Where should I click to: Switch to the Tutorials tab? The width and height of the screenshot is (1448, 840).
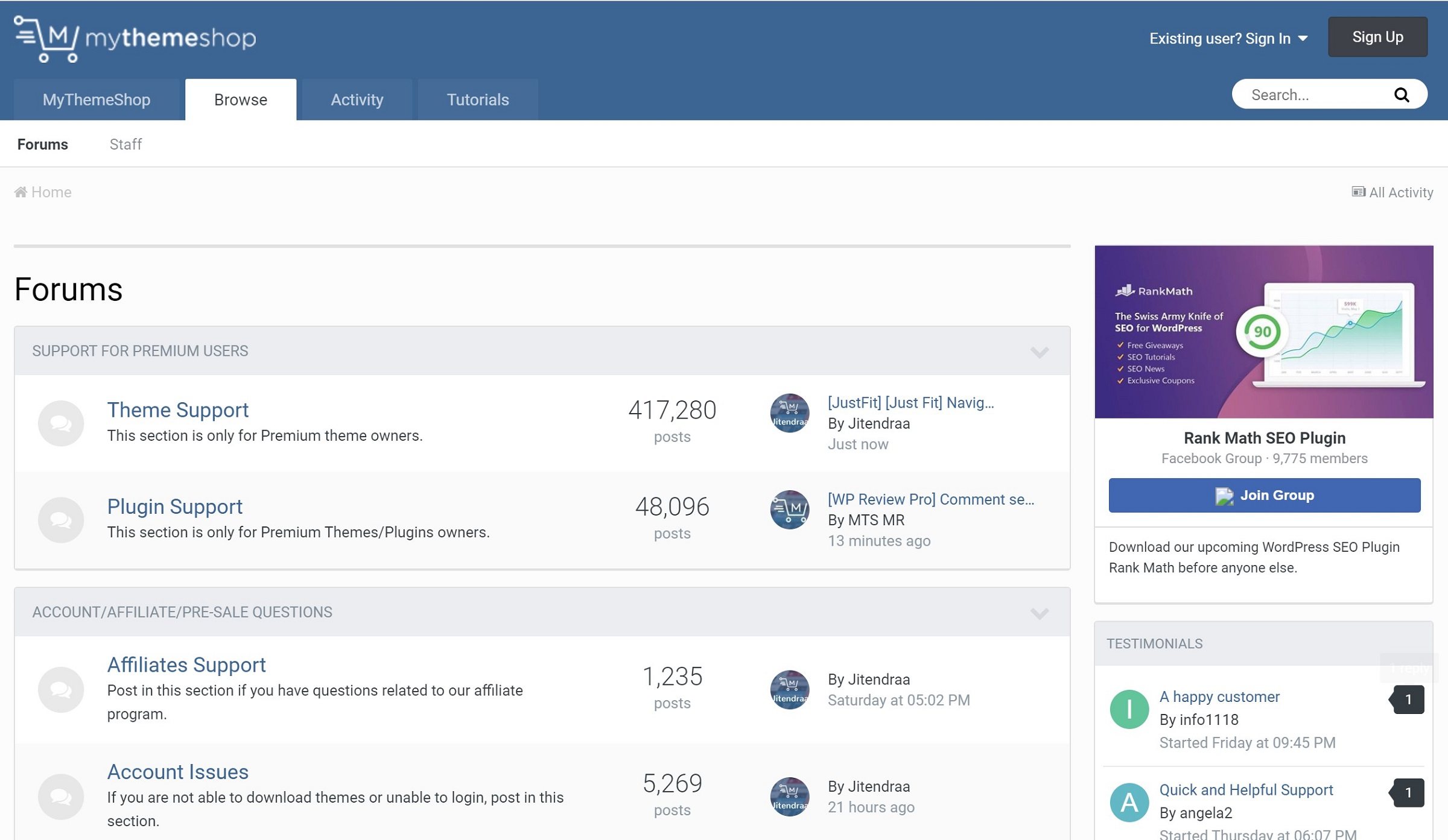point(477,98)
